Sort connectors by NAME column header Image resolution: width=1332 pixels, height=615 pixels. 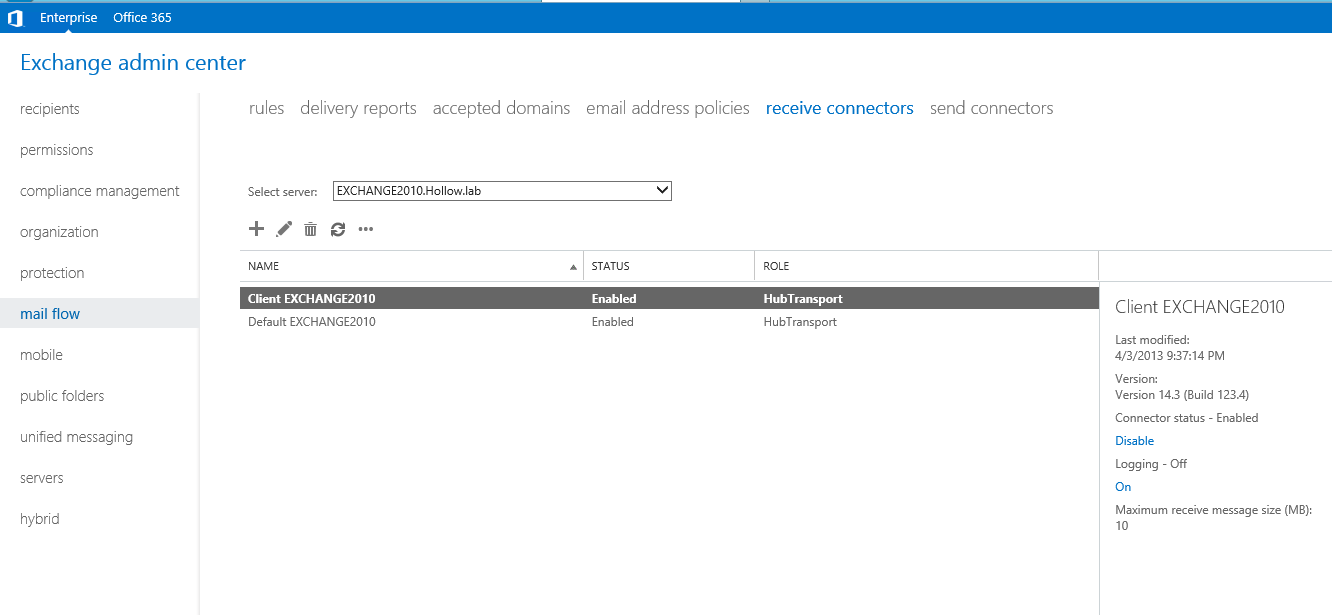tap(264, 266)
